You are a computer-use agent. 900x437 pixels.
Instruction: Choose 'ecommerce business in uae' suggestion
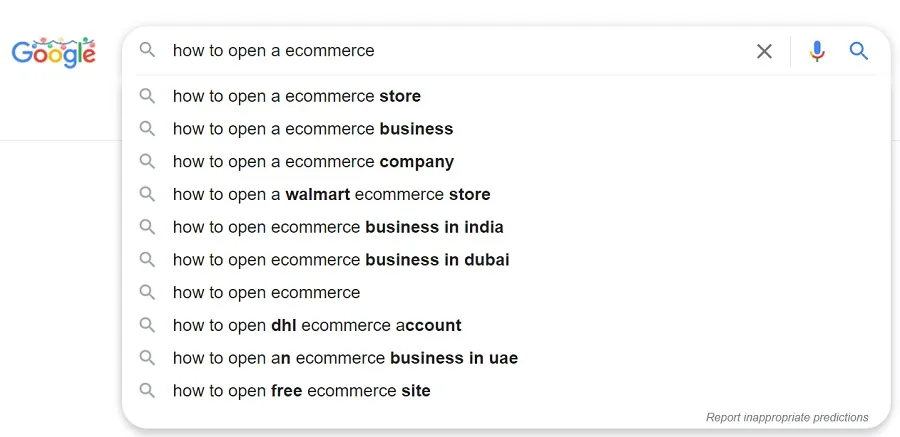coord(345,358)
